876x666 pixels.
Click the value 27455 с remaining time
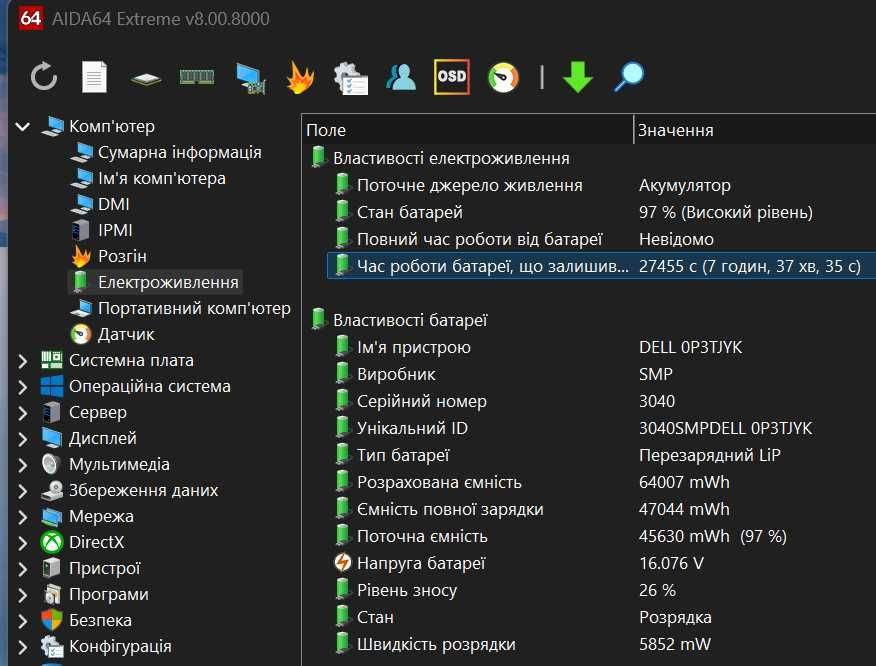tap(749, 266)
